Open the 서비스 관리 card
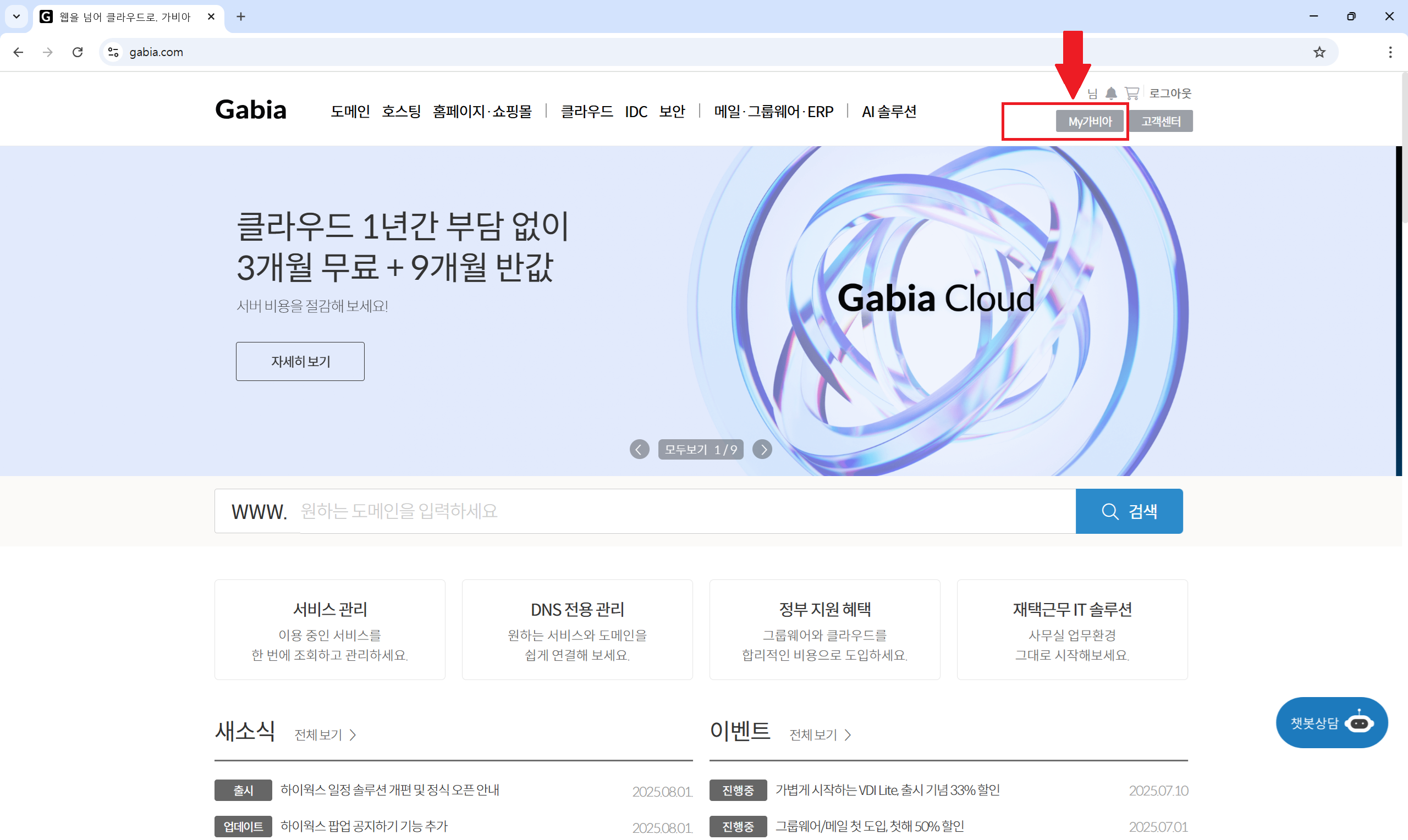Image resolution: width=1408 pixels, height=840 pixels. click(329, 629)
